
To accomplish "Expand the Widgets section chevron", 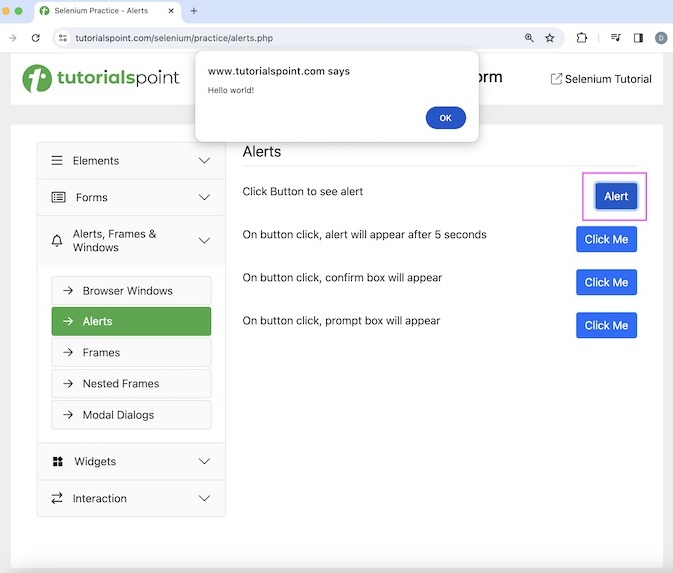I will tap(204, 461).
